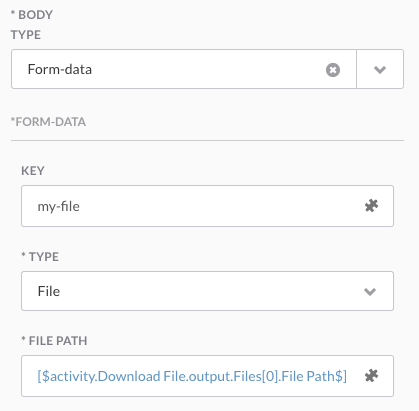Open the plugin picker icon in Key field

[371, 206]
